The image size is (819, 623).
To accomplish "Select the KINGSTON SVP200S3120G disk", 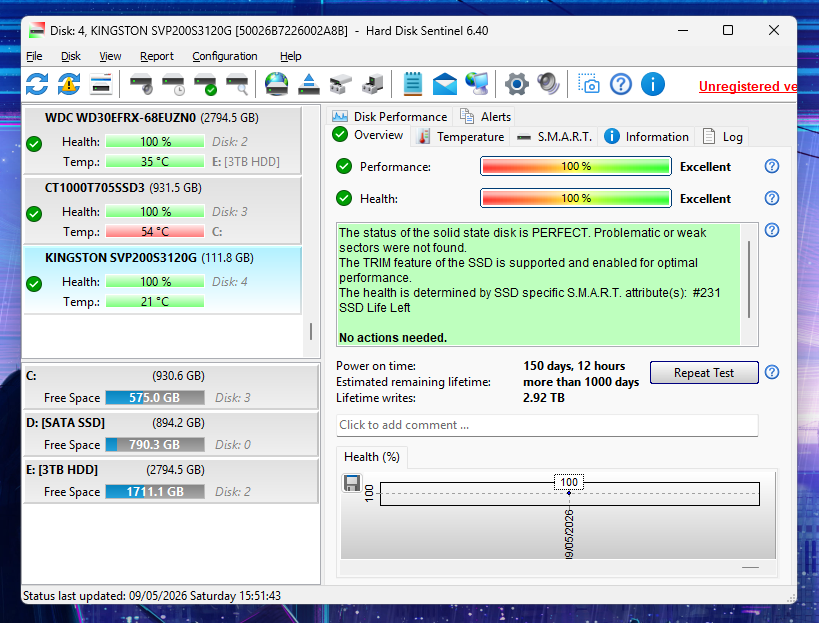I will 162,280.
